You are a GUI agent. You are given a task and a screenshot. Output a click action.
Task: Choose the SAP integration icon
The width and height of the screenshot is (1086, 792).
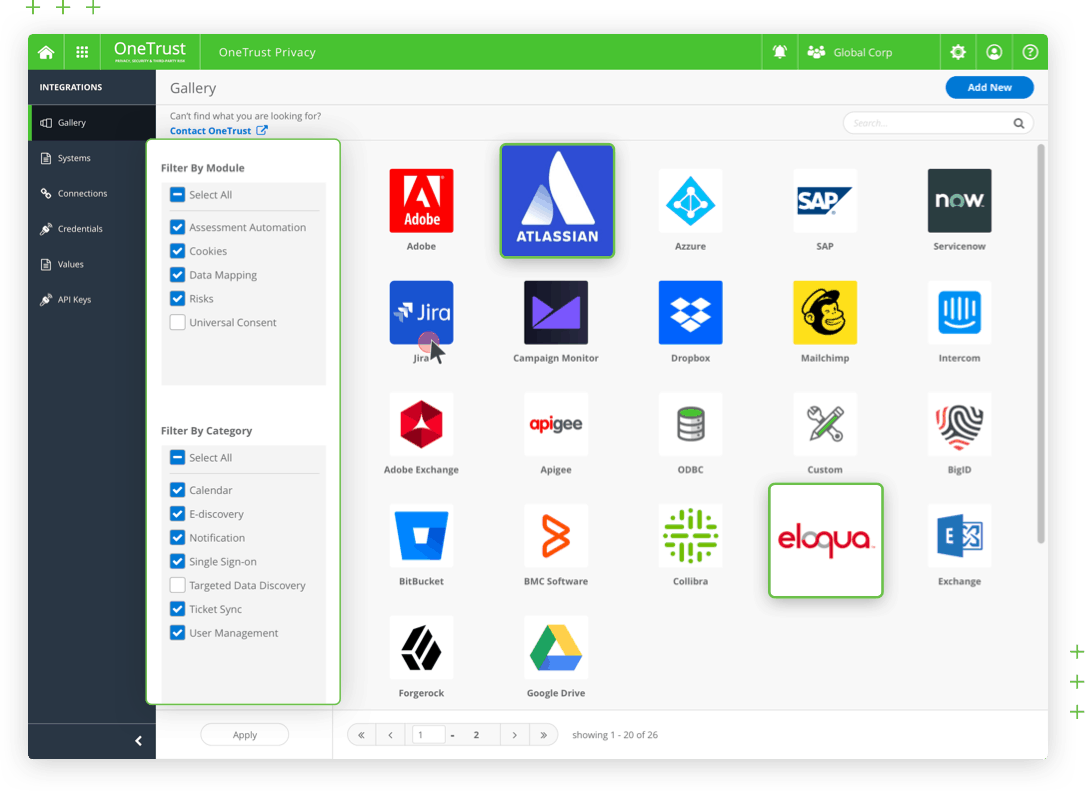(824, 201)
